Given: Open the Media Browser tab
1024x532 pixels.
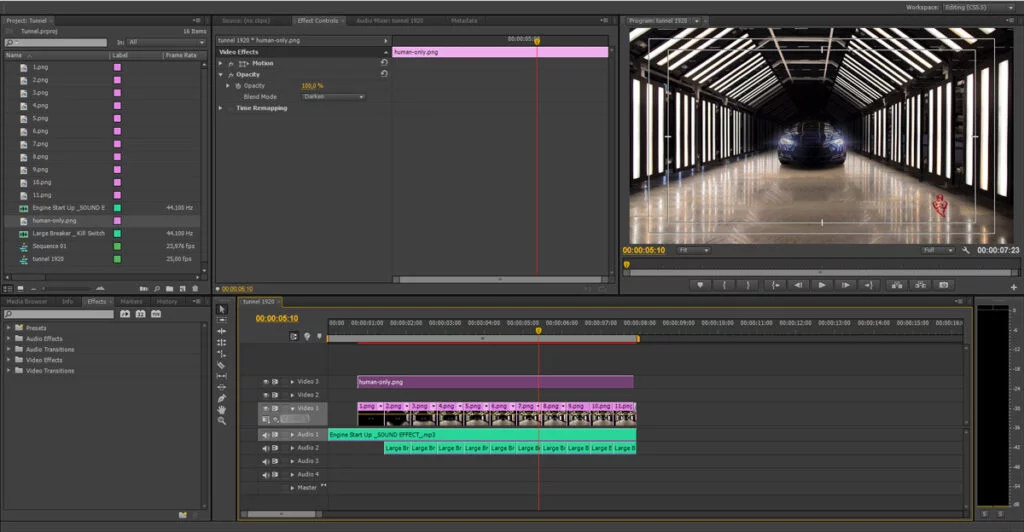Looking at the screenshot, I should point(27,301).
